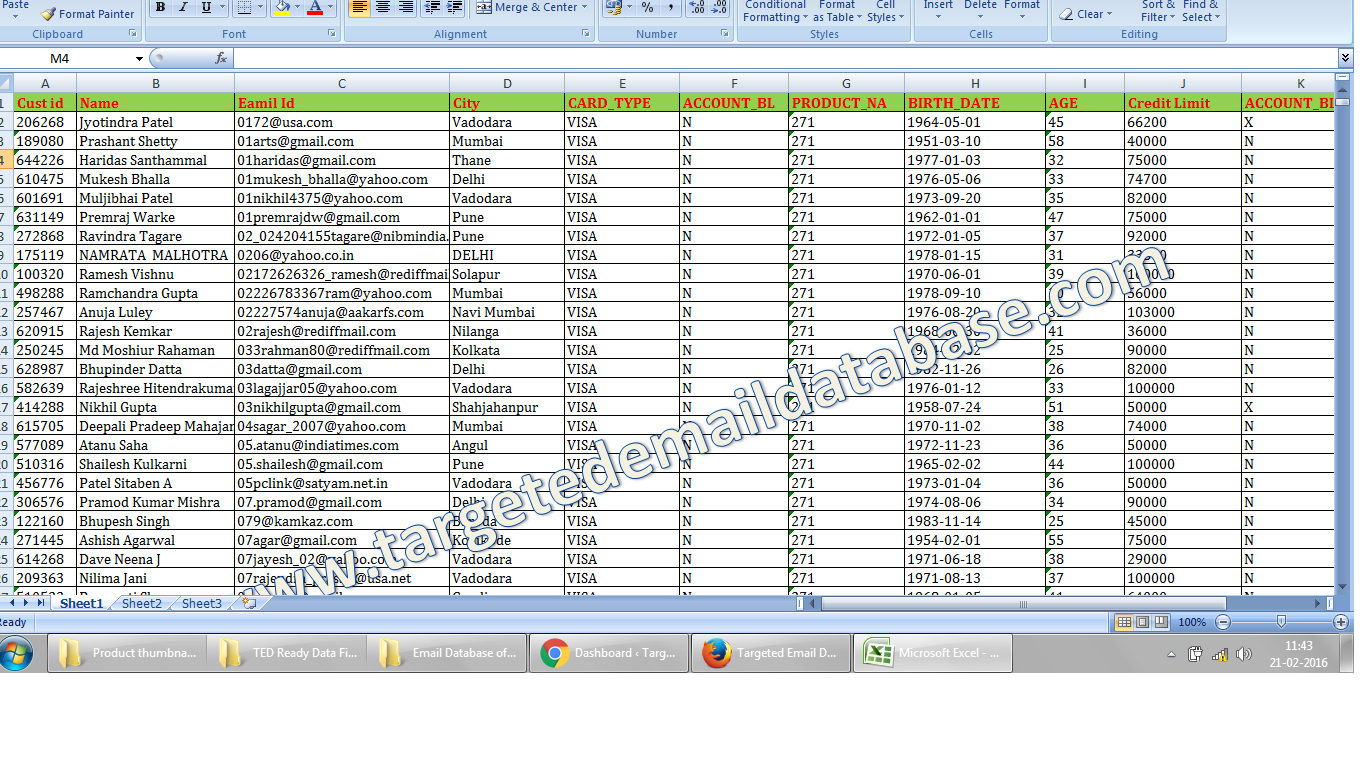The height and width of the screenshot is (768, 1366).
Task: Click the Merge & Center button
Action: click(527, 8)
